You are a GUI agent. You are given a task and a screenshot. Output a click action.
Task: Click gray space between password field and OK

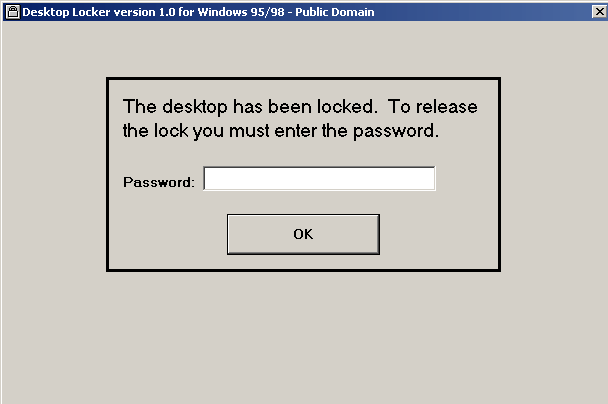[303, 202]
